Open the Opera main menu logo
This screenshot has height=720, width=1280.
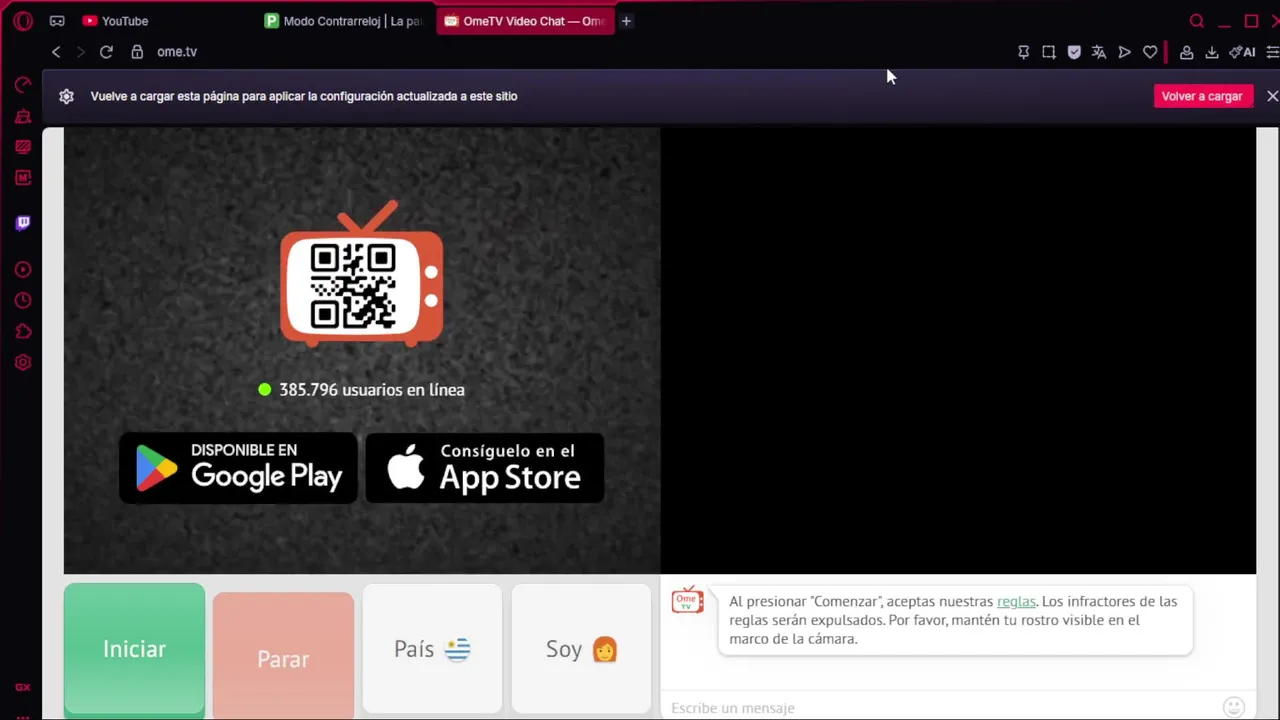(23, 21)
